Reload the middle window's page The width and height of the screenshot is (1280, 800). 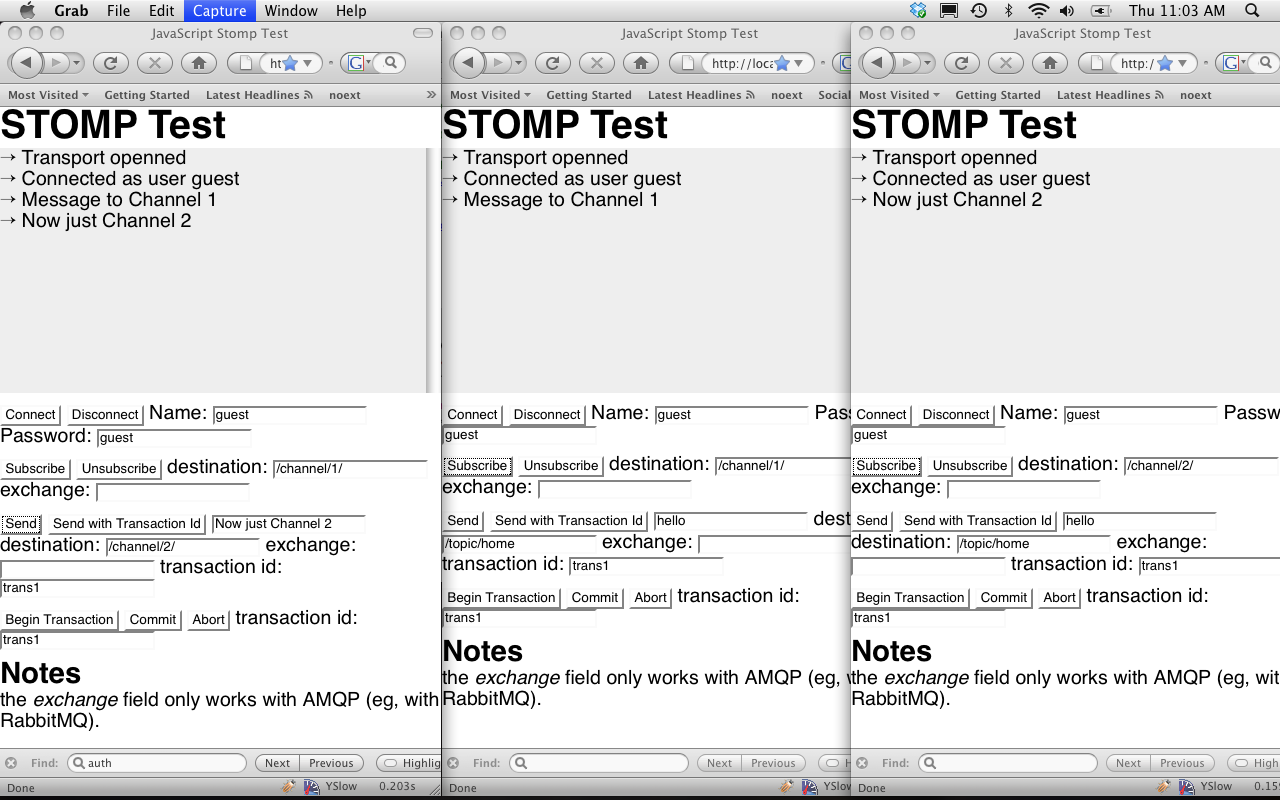tap(553, 63)
